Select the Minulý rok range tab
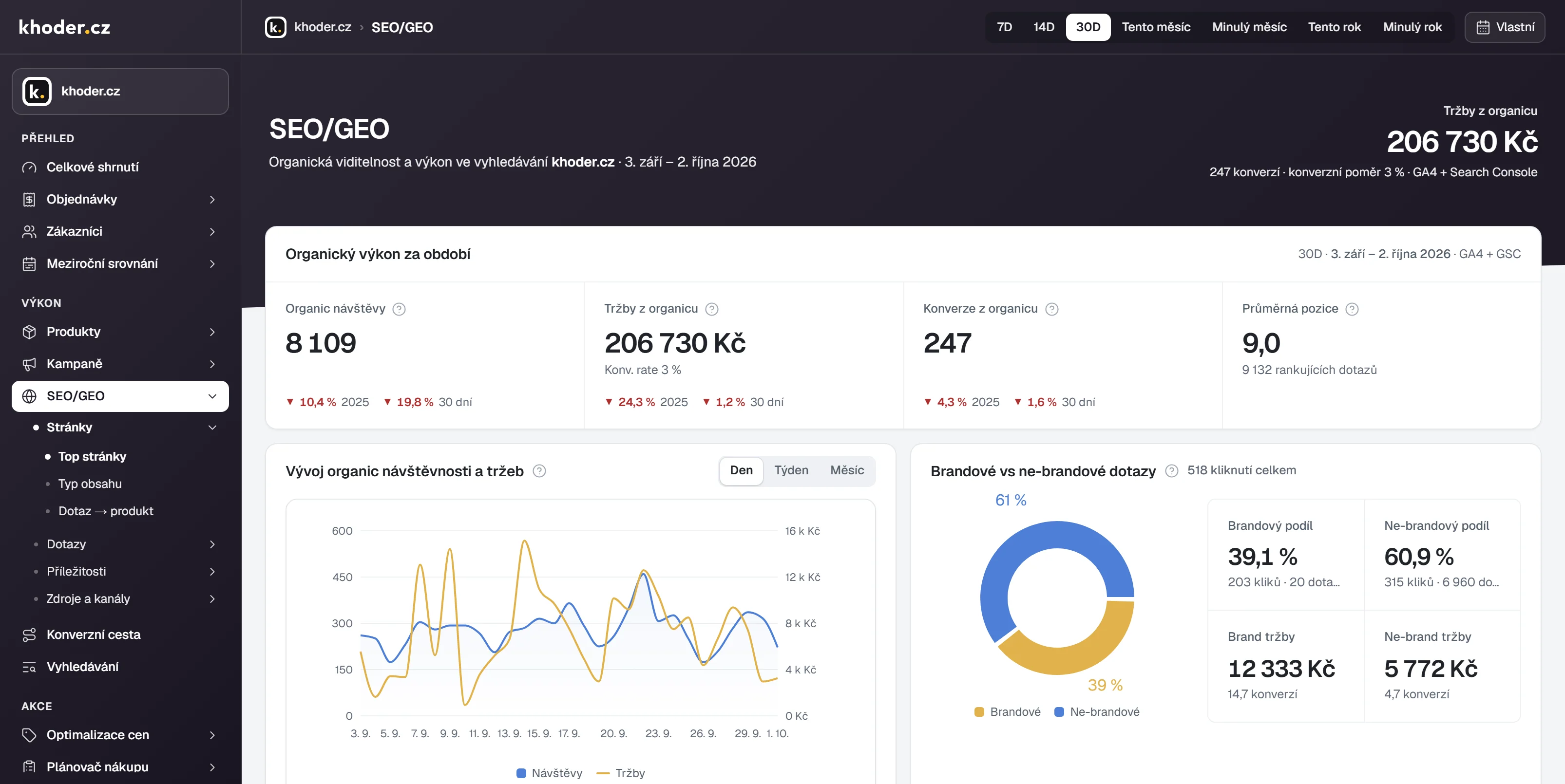Viewport: 1565px width, 784px height. (x=1412, y=27)
